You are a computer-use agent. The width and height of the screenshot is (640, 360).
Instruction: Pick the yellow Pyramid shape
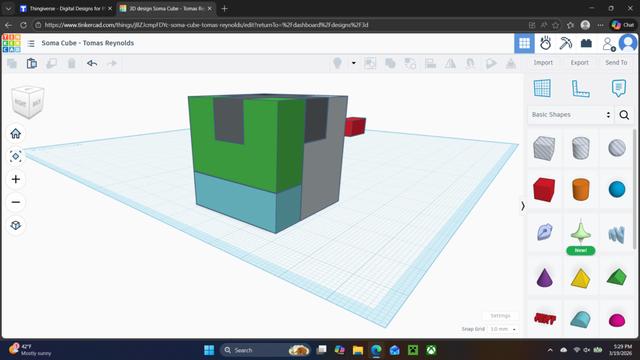click(x=580, y=278)
